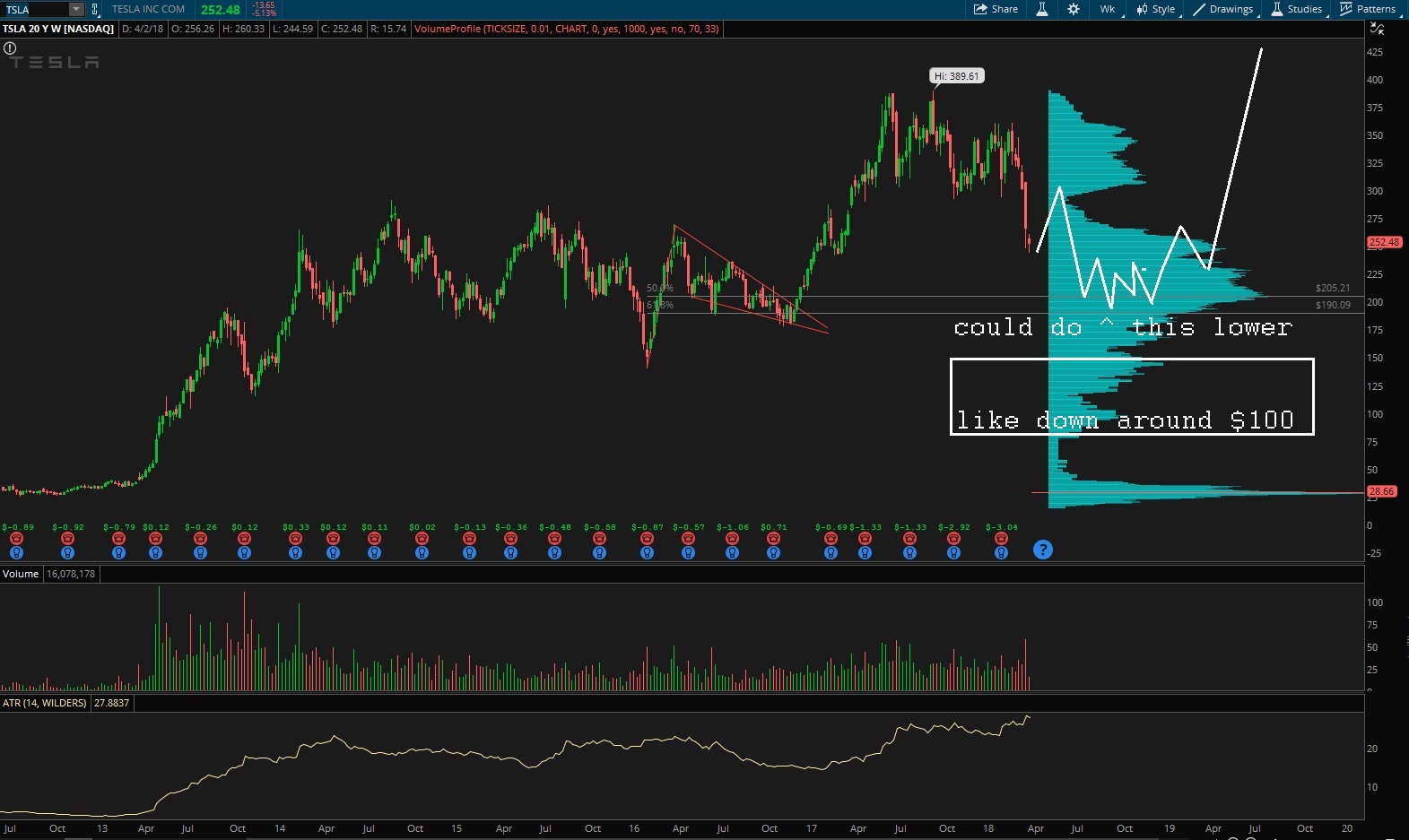This screenshot has width=1409, height=840.
Task: Click the TSLA 20 Y W [NASDAQ] label
Action: [58, 29]
